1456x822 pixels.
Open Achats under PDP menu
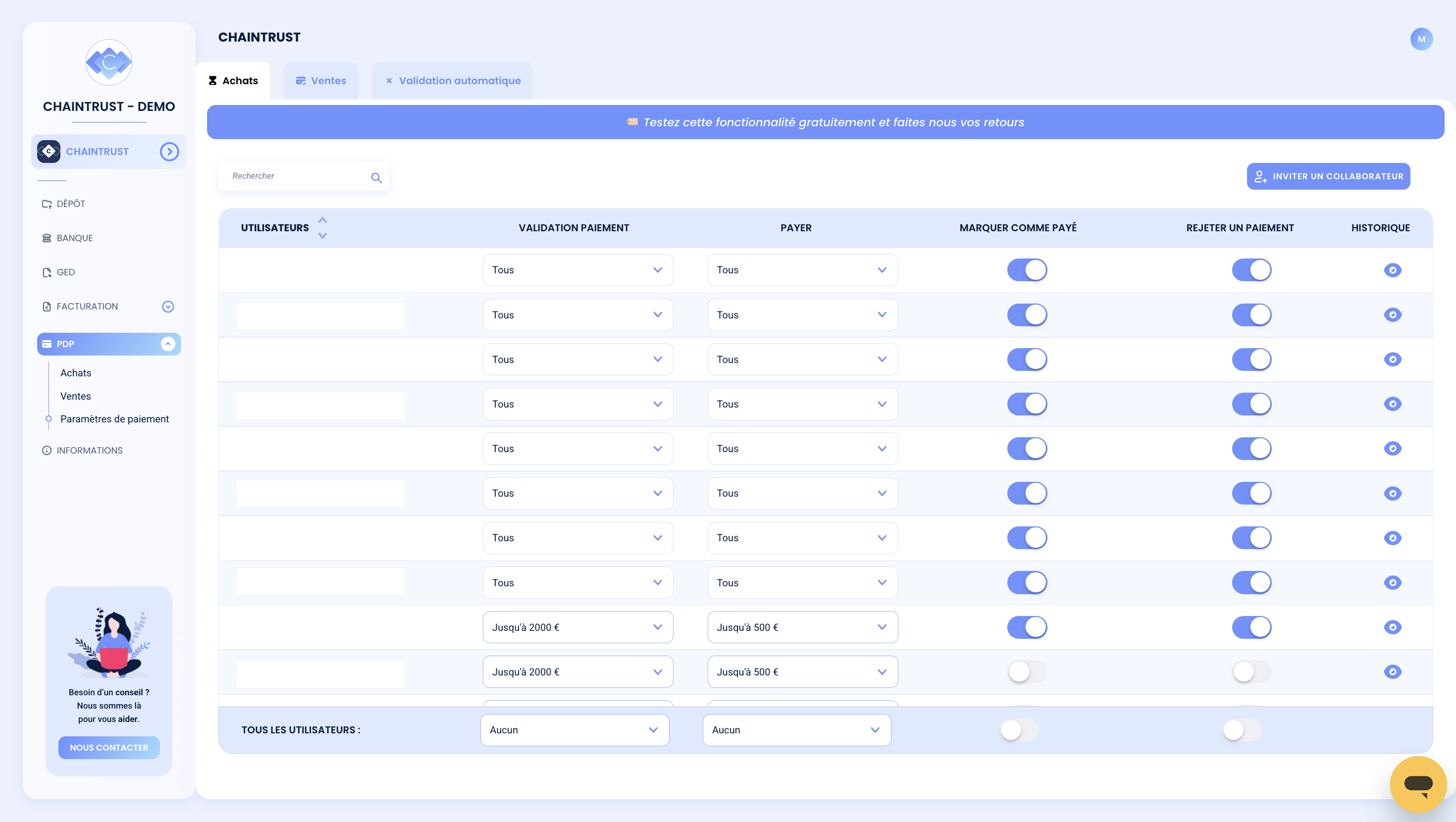tap(76, 373)
